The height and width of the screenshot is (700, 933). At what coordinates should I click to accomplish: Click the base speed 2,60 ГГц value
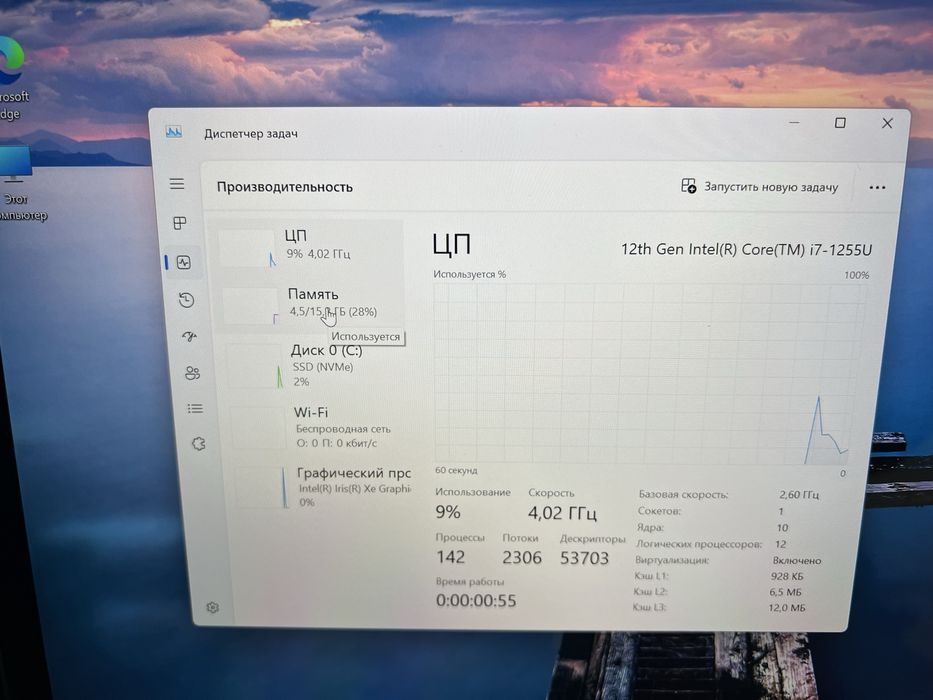click(x=799, y=495)
